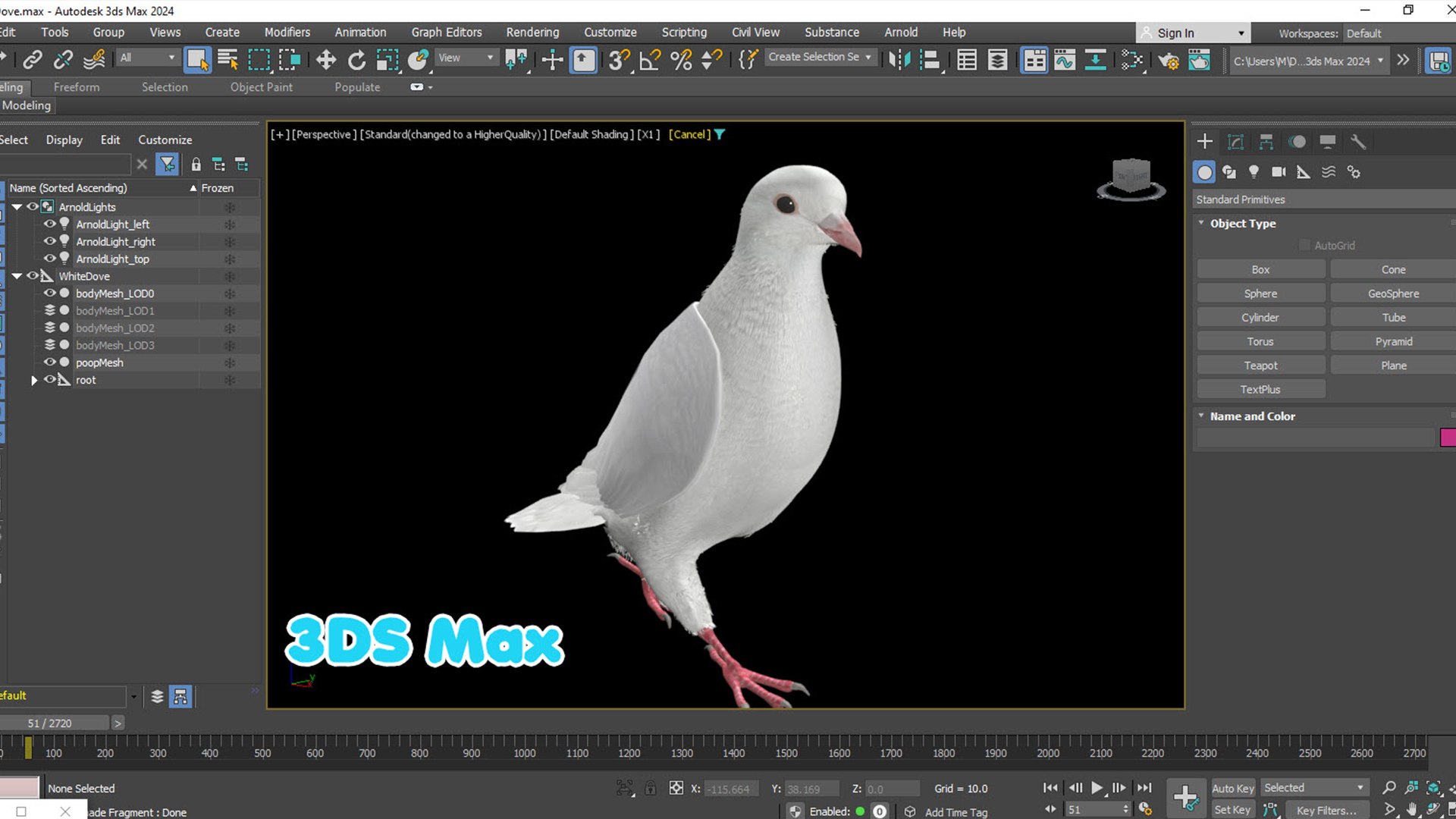Select the Link tool in main toolbar
Viewport: 1456px width, 819px height.
33,59
